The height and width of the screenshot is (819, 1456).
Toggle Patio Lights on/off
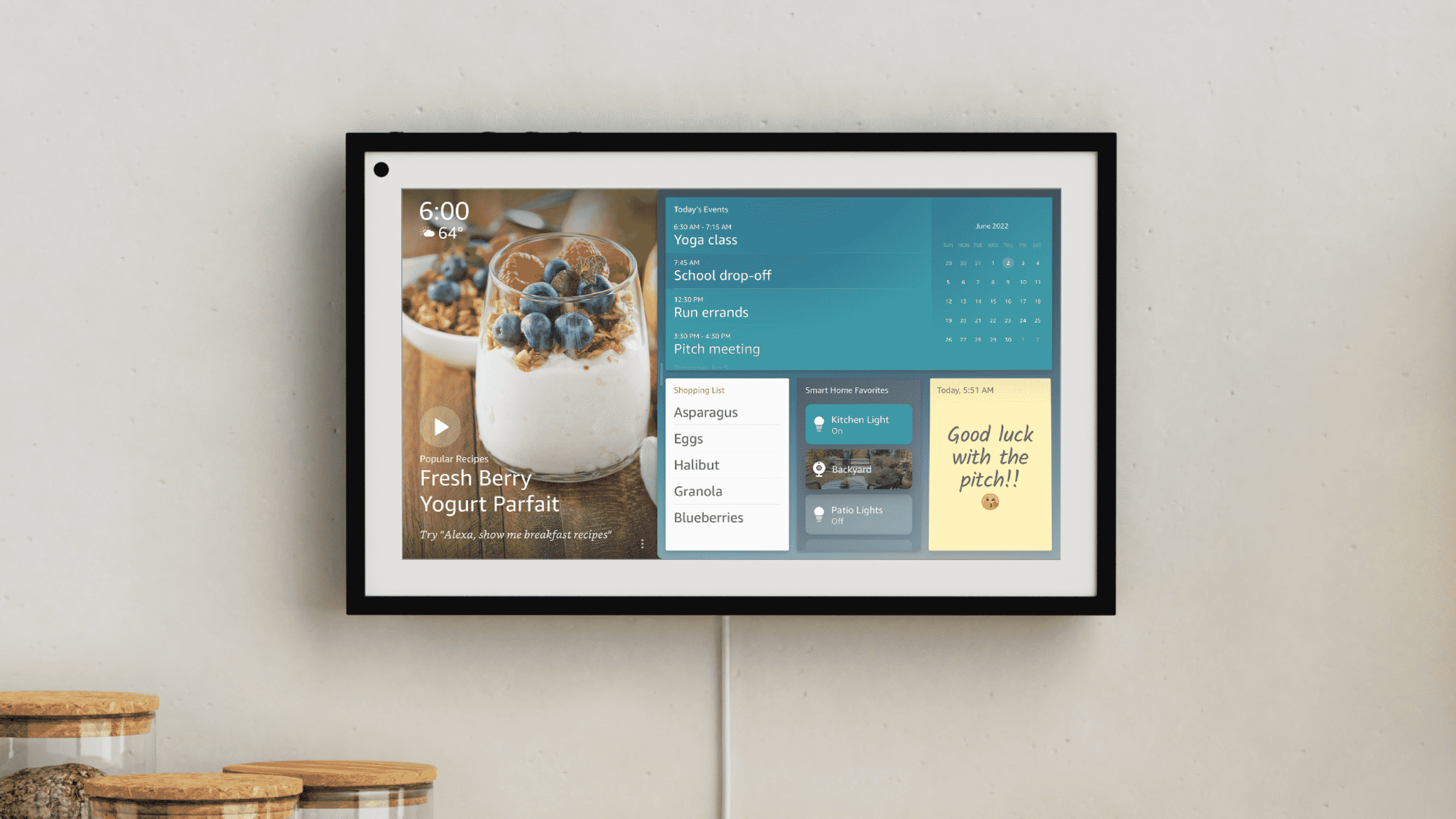858,515
